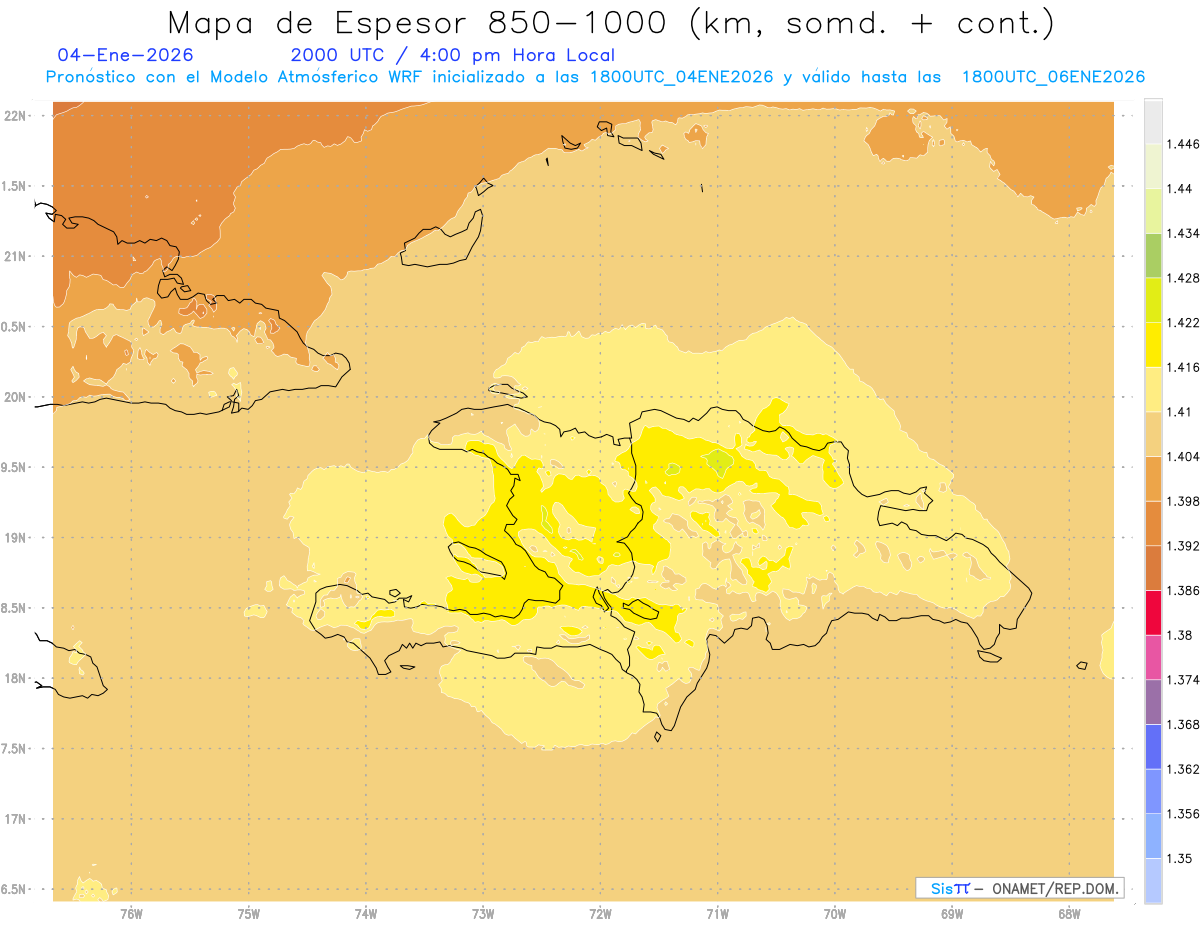
Task: Click the validity stamp '1800UTC_06ENE2026'
Action: [x=1053, y=77]
